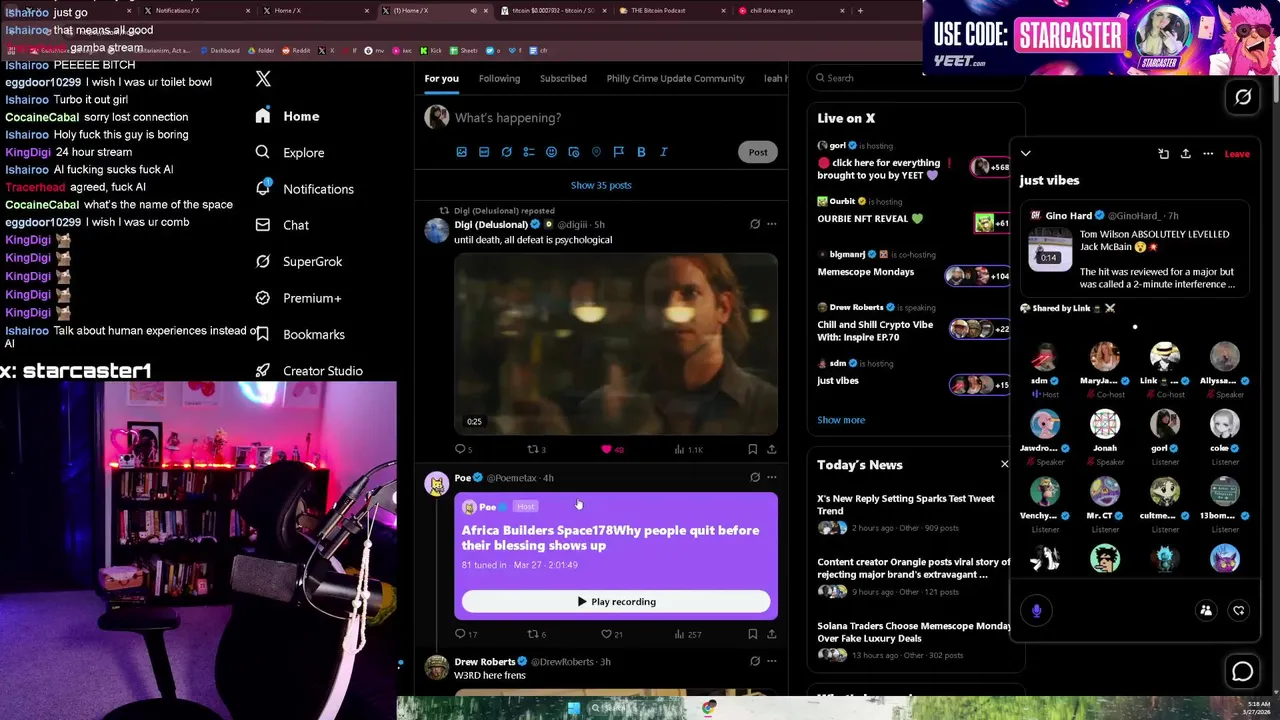Open the space participants list icon

1206,610
